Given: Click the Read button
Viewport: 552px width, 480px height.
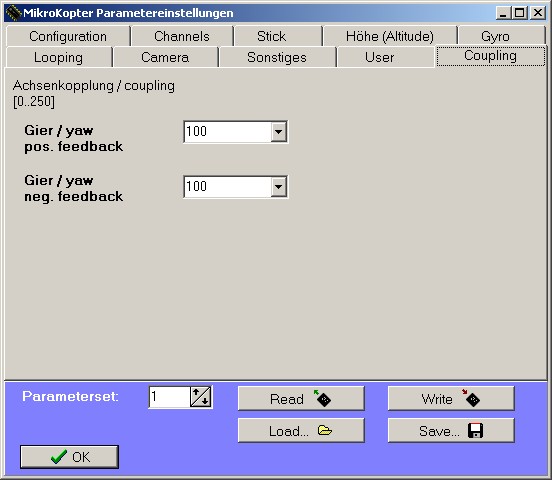Looking at the screenshot, I should tap(301, 399).
